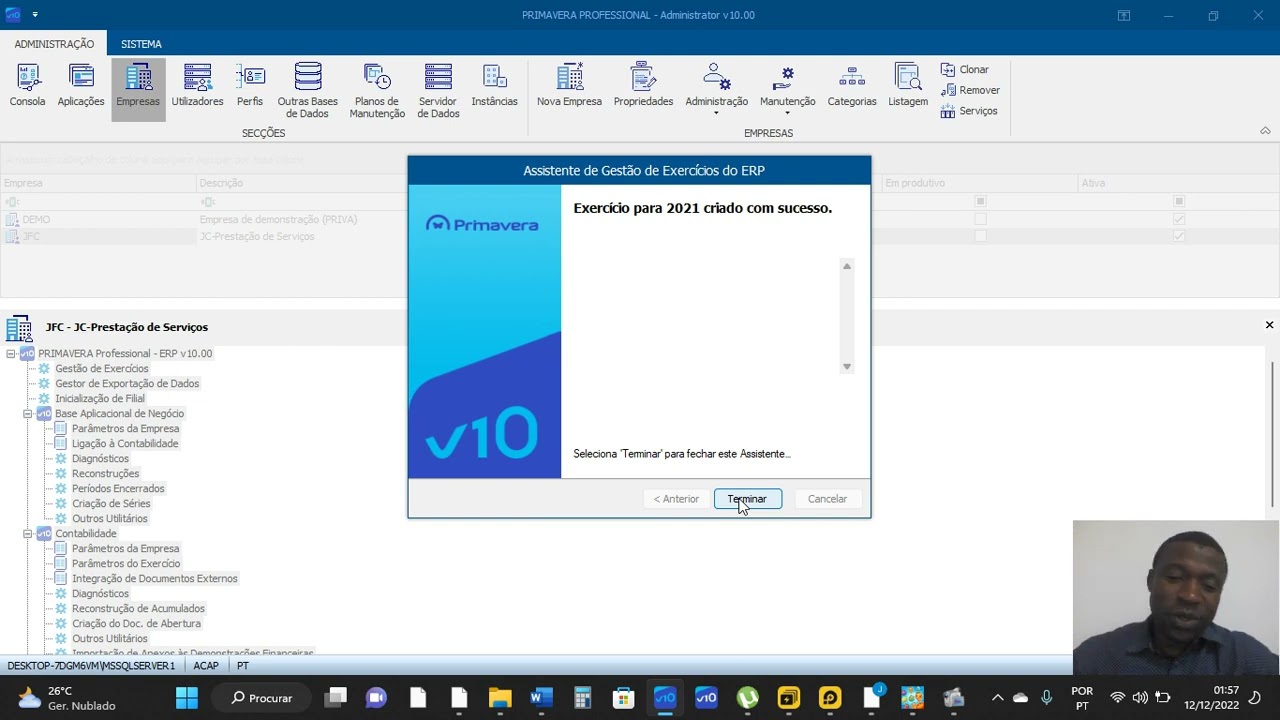Viewport: 1280px width, 720px height.
Task: Click the wizard scrollbar down arrow
Action: [847, 367]
